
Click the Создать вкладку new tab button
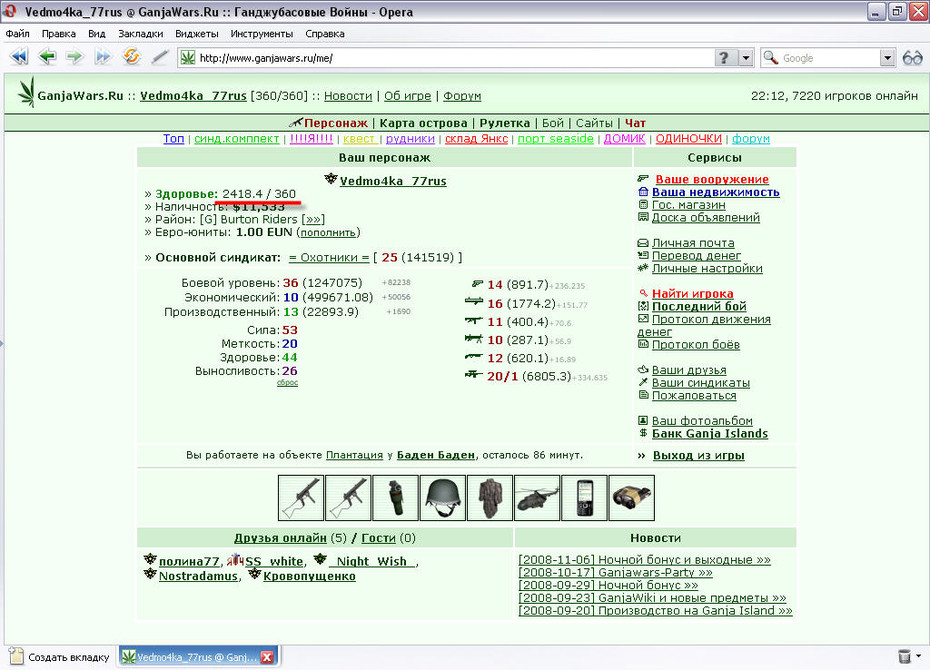coord(60,657)
